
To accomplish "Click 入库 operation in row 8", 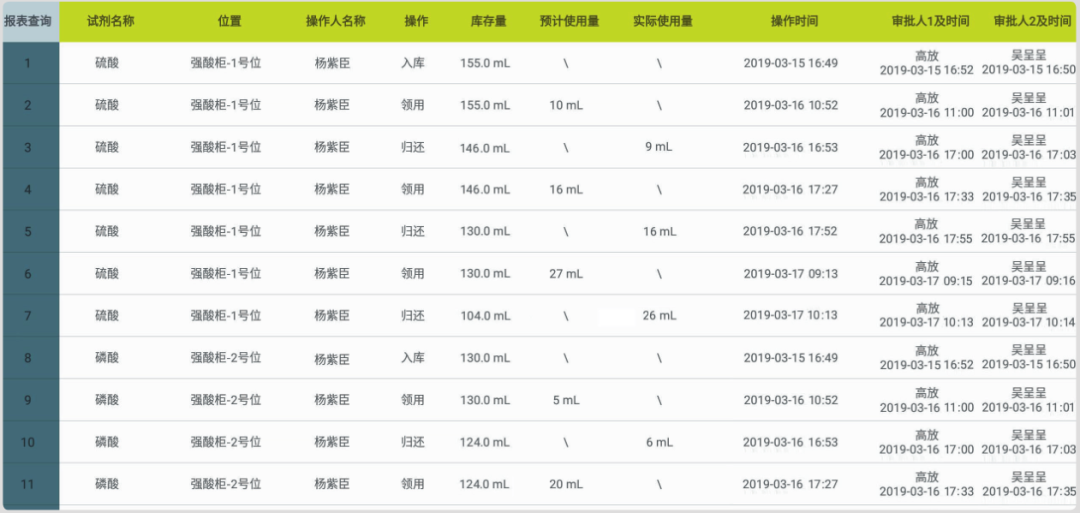I will [413, 358].
